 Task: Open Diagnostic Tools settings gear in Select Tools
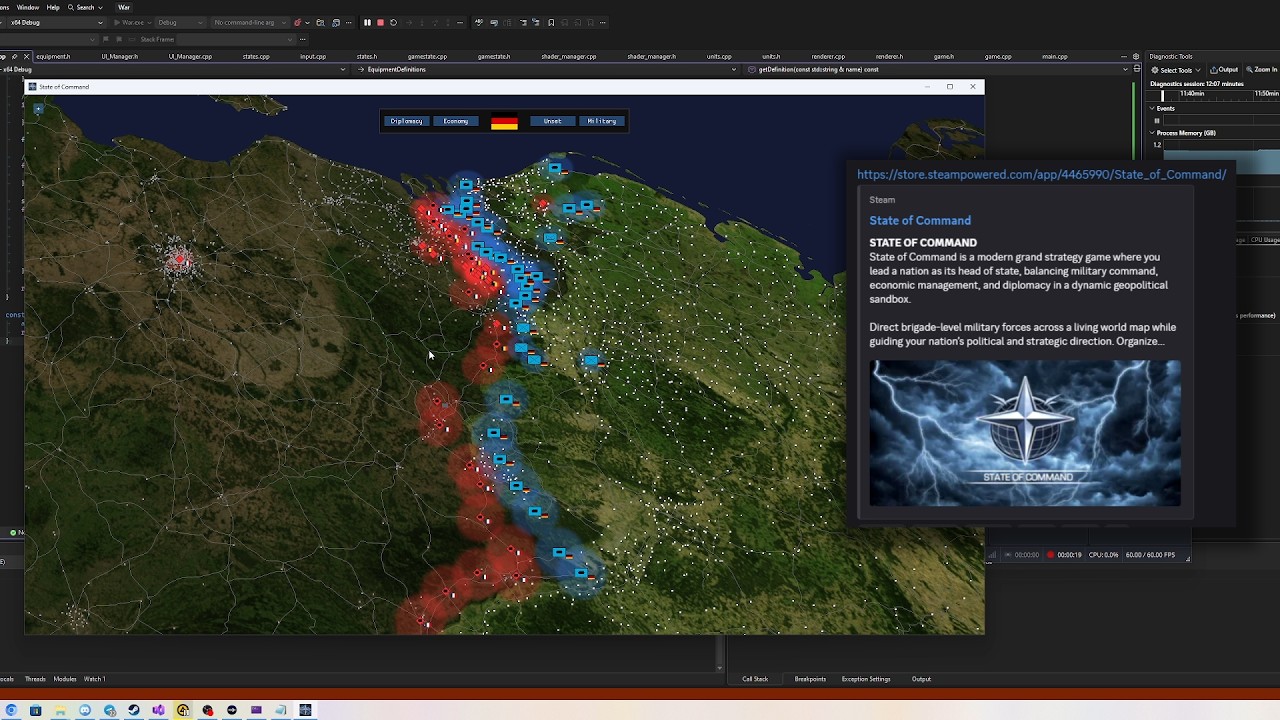coord(1155,70)
